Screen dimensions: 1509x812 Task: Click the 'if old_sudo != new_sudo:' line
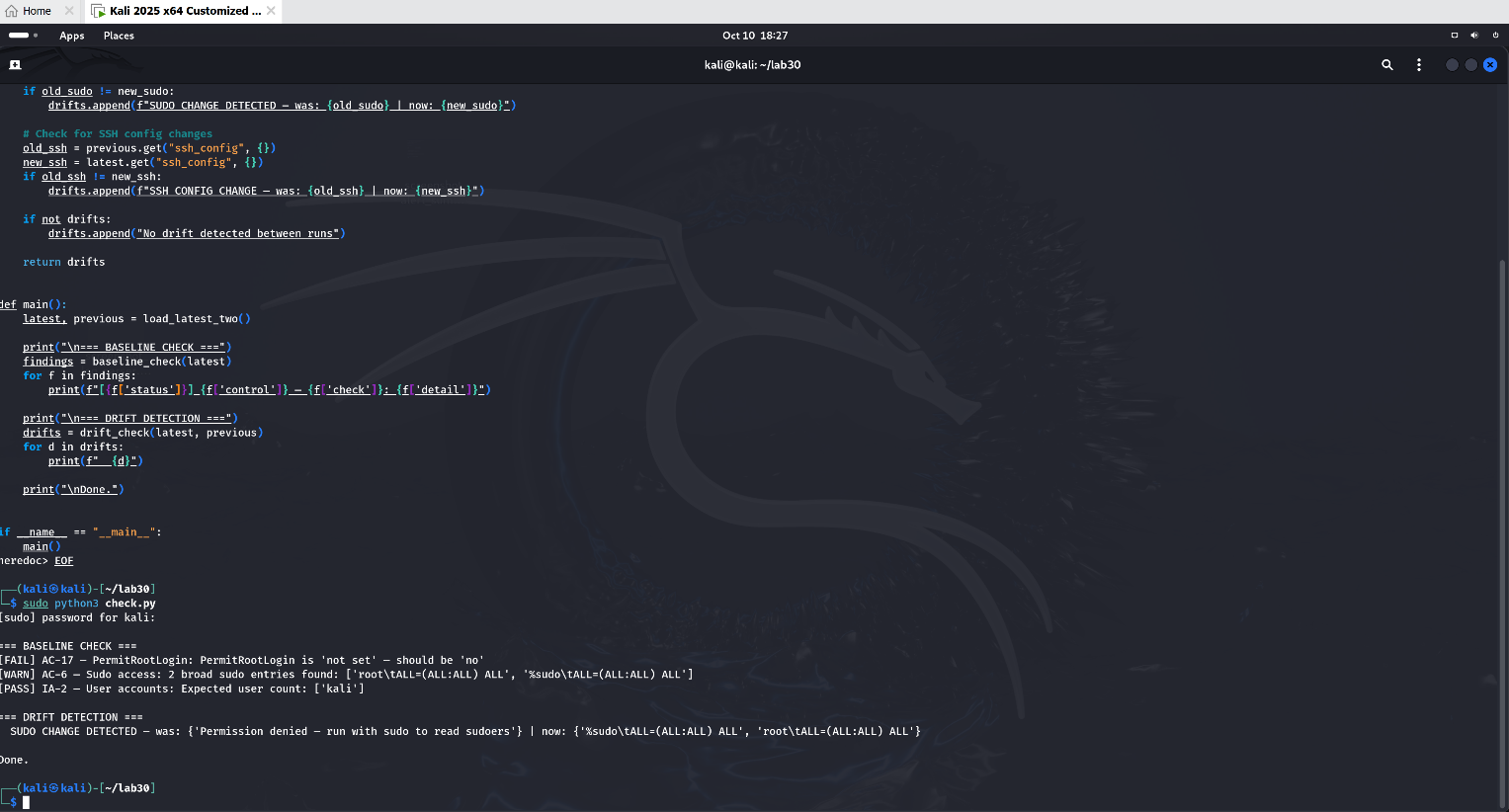[x=99, y=92]
